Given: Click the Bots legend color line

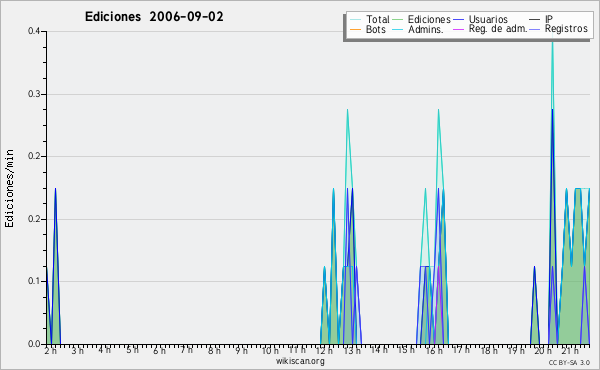Looking at the screenshot, I should [355, 29].
